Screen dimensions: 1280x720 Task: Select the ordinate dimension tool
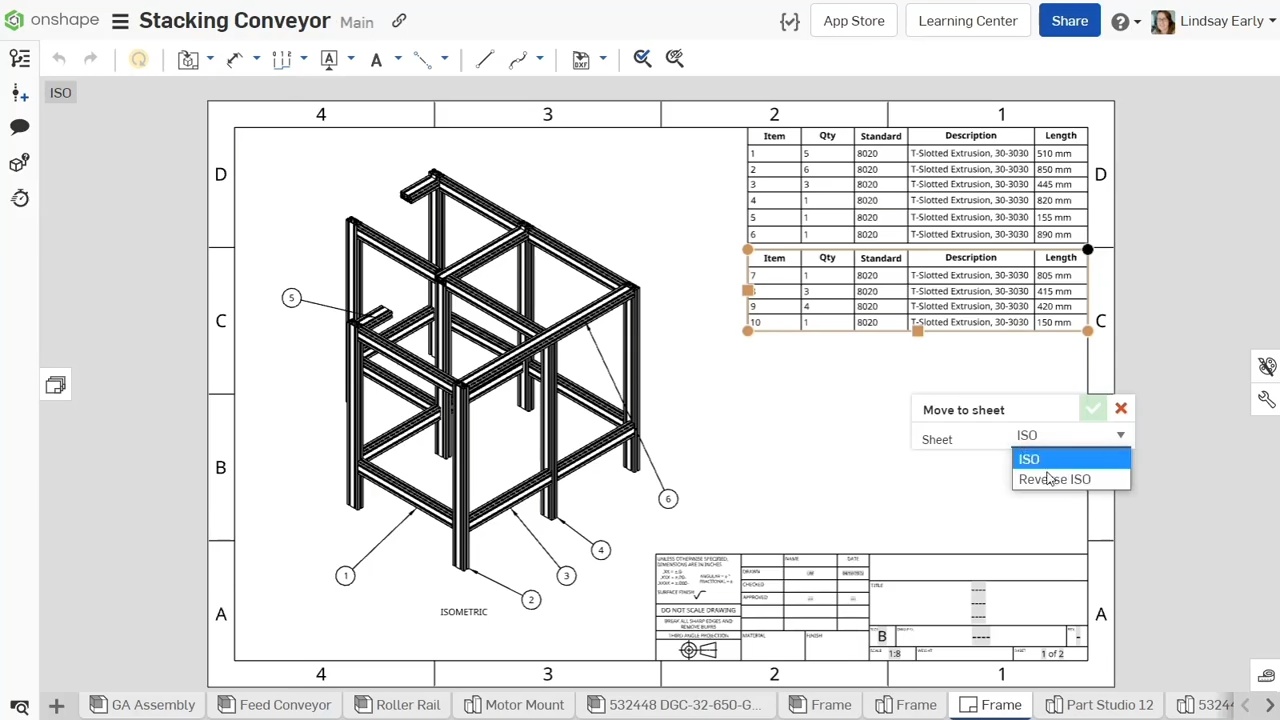(282, 60)
